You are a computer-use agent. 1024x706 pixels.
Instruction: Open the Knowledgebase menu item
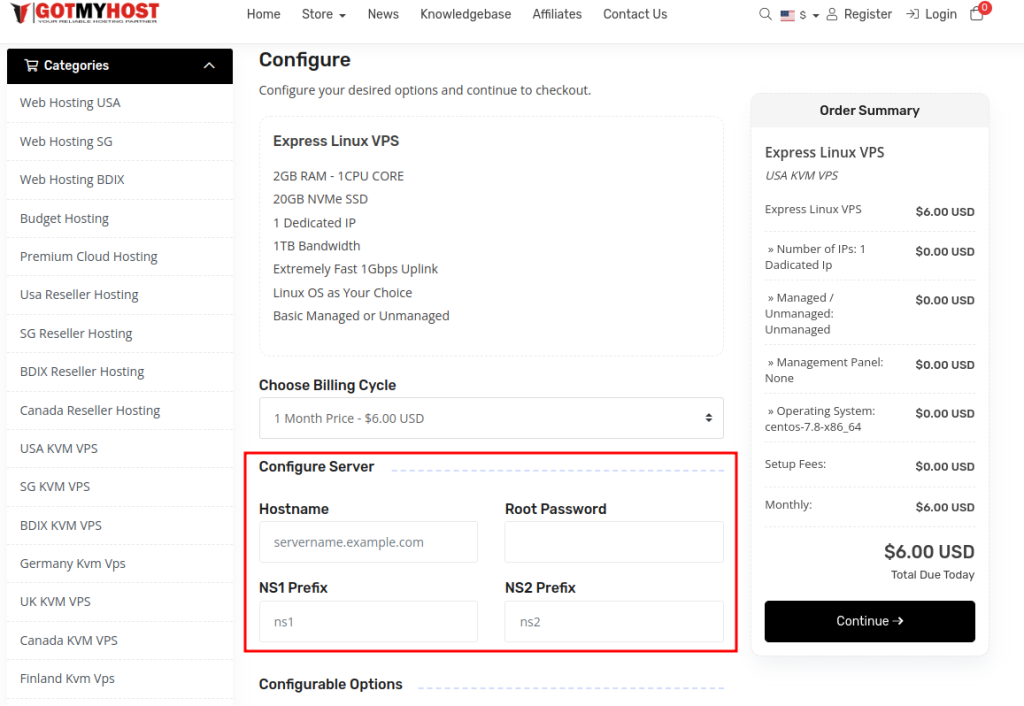coord(465,14)
